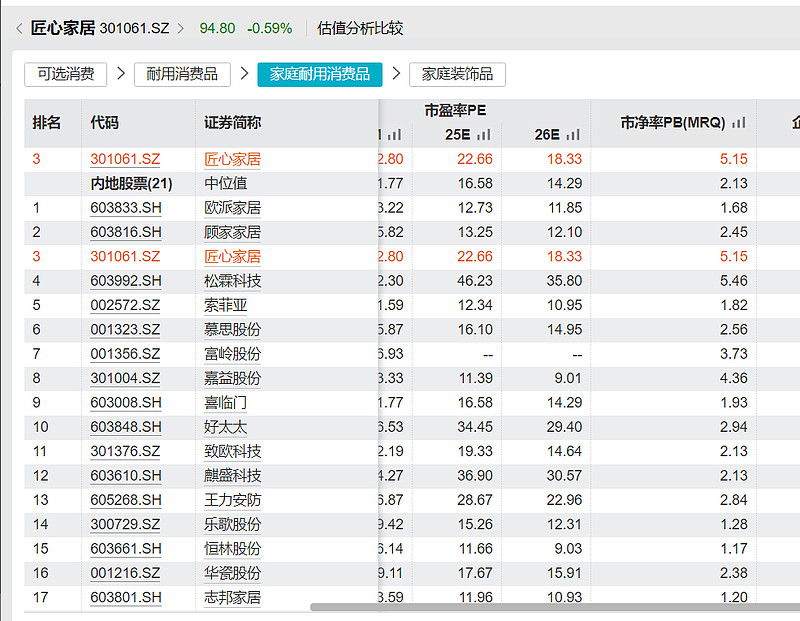Go to next stock with right arrow
800x621 pixels.
click(x=181, y=29)
